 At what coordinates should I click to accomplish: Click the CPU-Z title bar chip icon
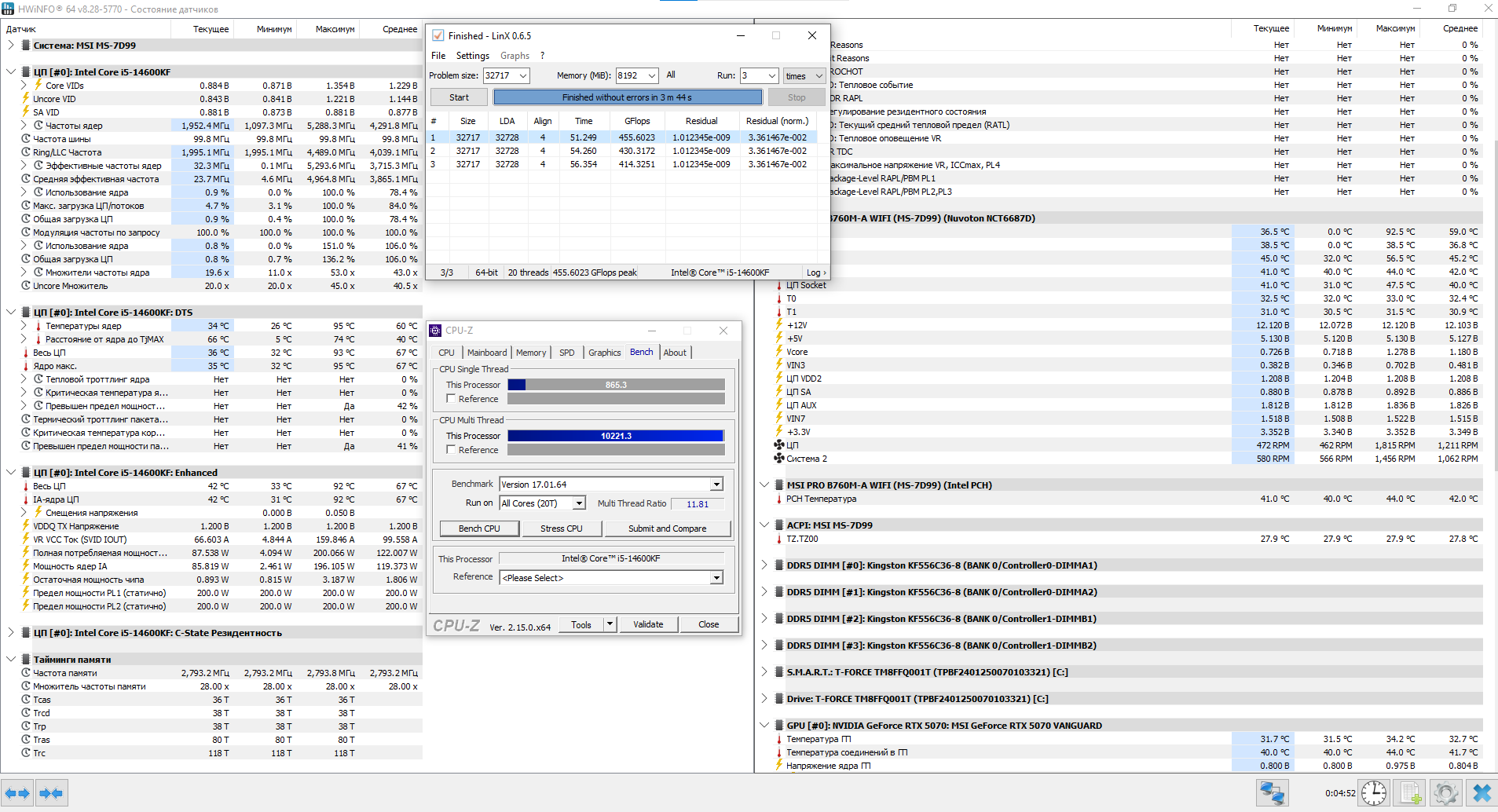(x=436, y=331)
